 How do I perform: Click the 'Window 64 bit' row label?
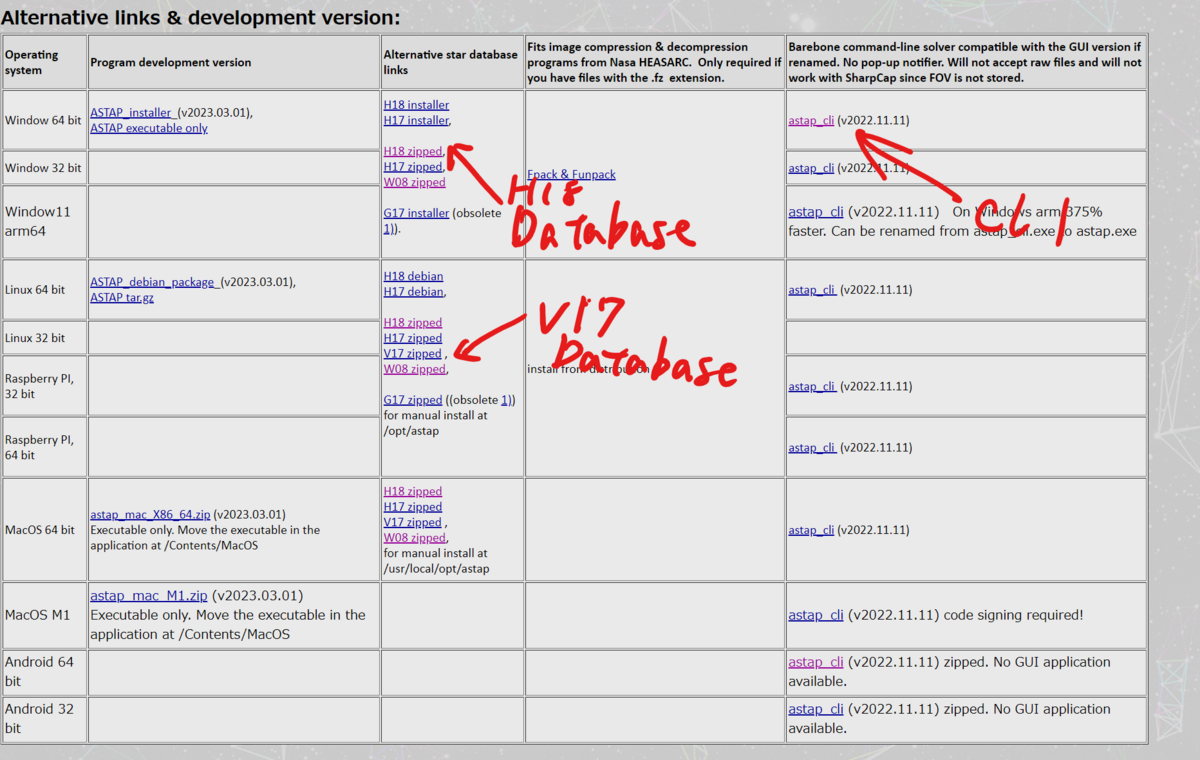pos(43,121)
